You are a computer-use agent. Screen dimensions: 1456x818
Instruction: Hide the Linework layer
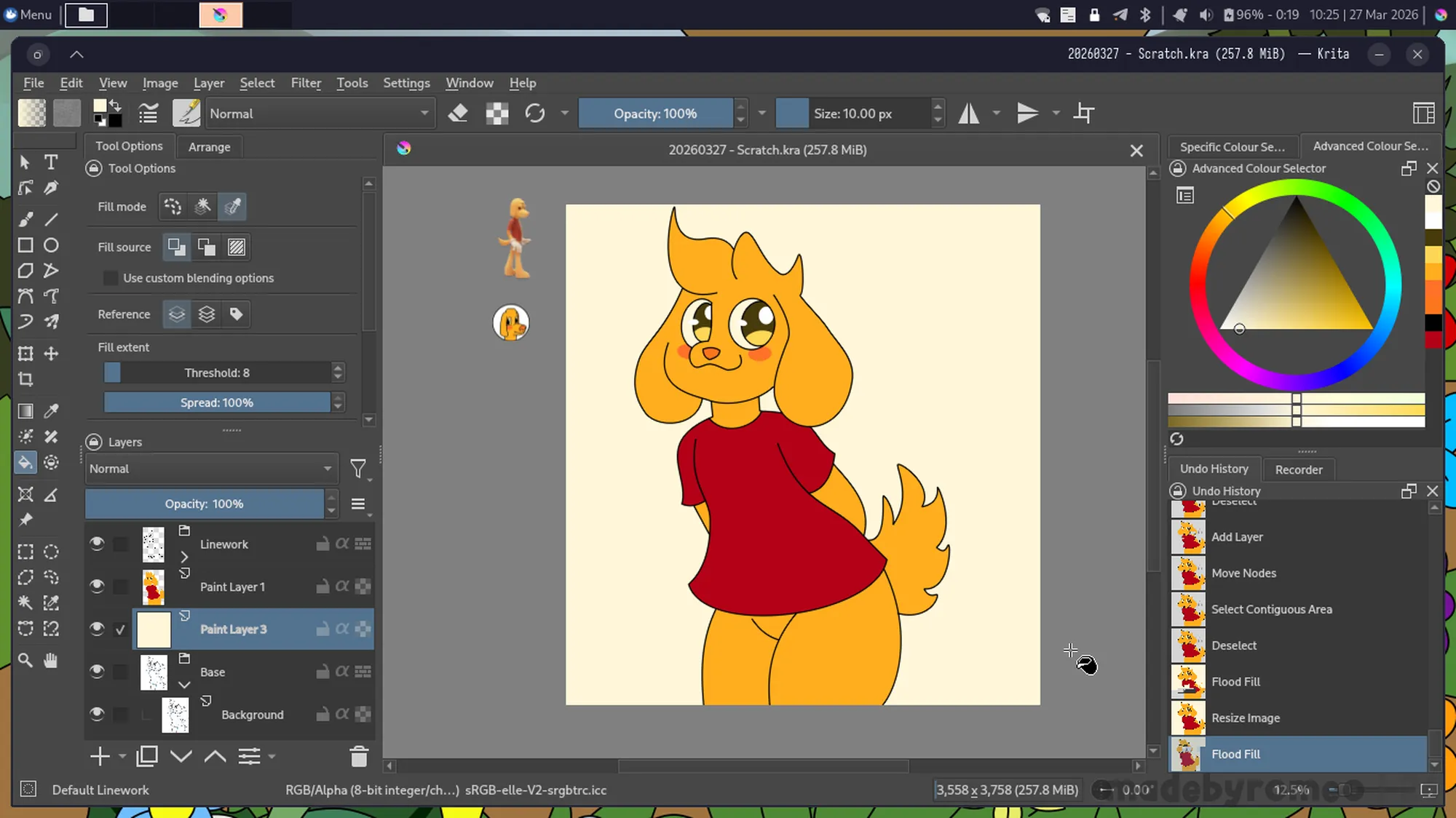tap(97, 544)
